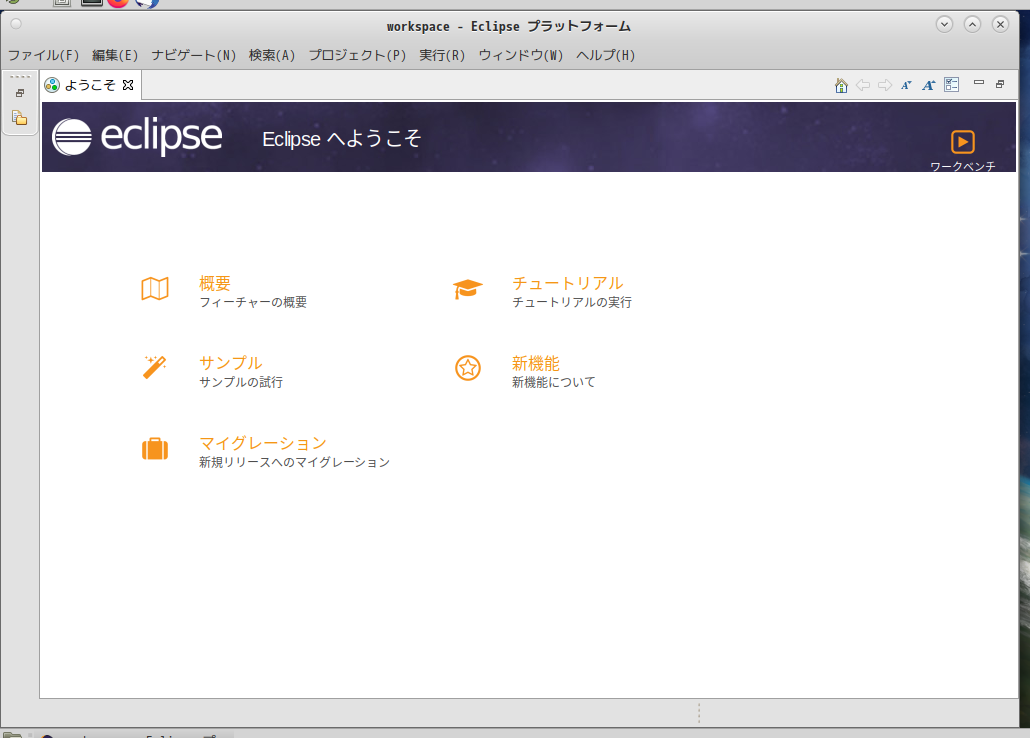Click the graduation cap icon beside チュートリアル

468,288
